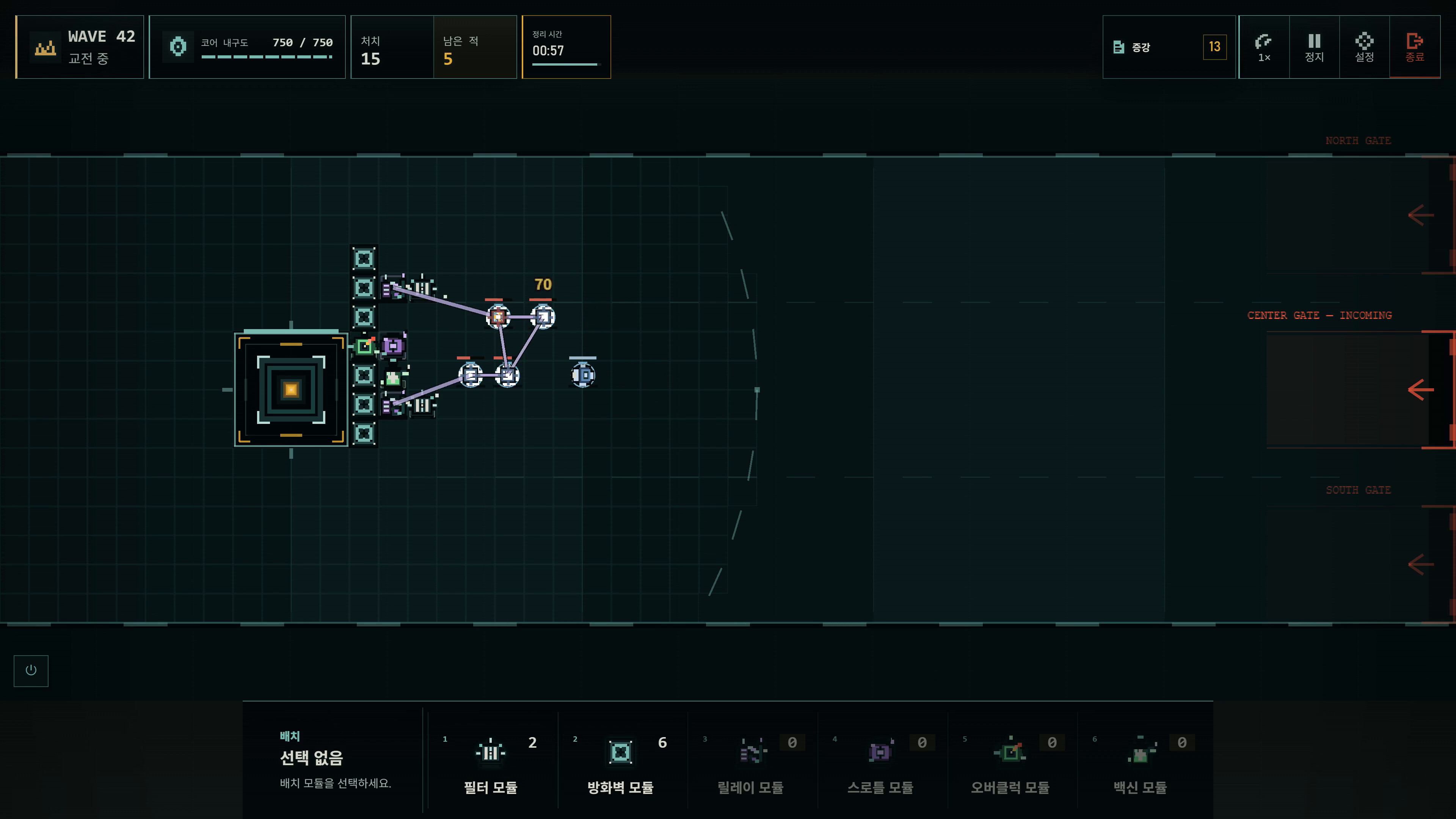
Task: Pause the game with 정지
Action: coord(1314,47)
